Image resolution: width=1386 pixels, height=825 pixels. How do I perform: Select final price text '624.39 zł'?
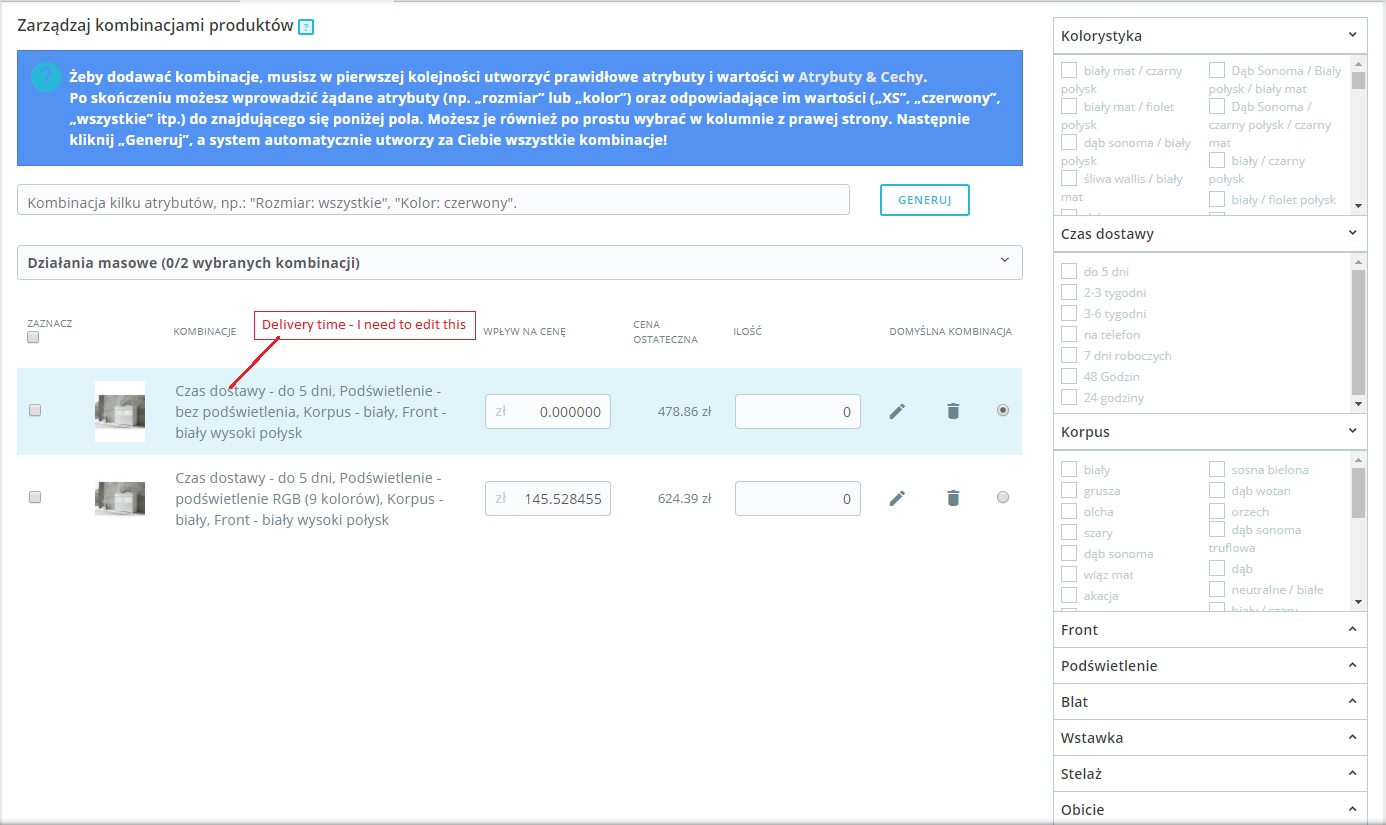click(684, 498)
